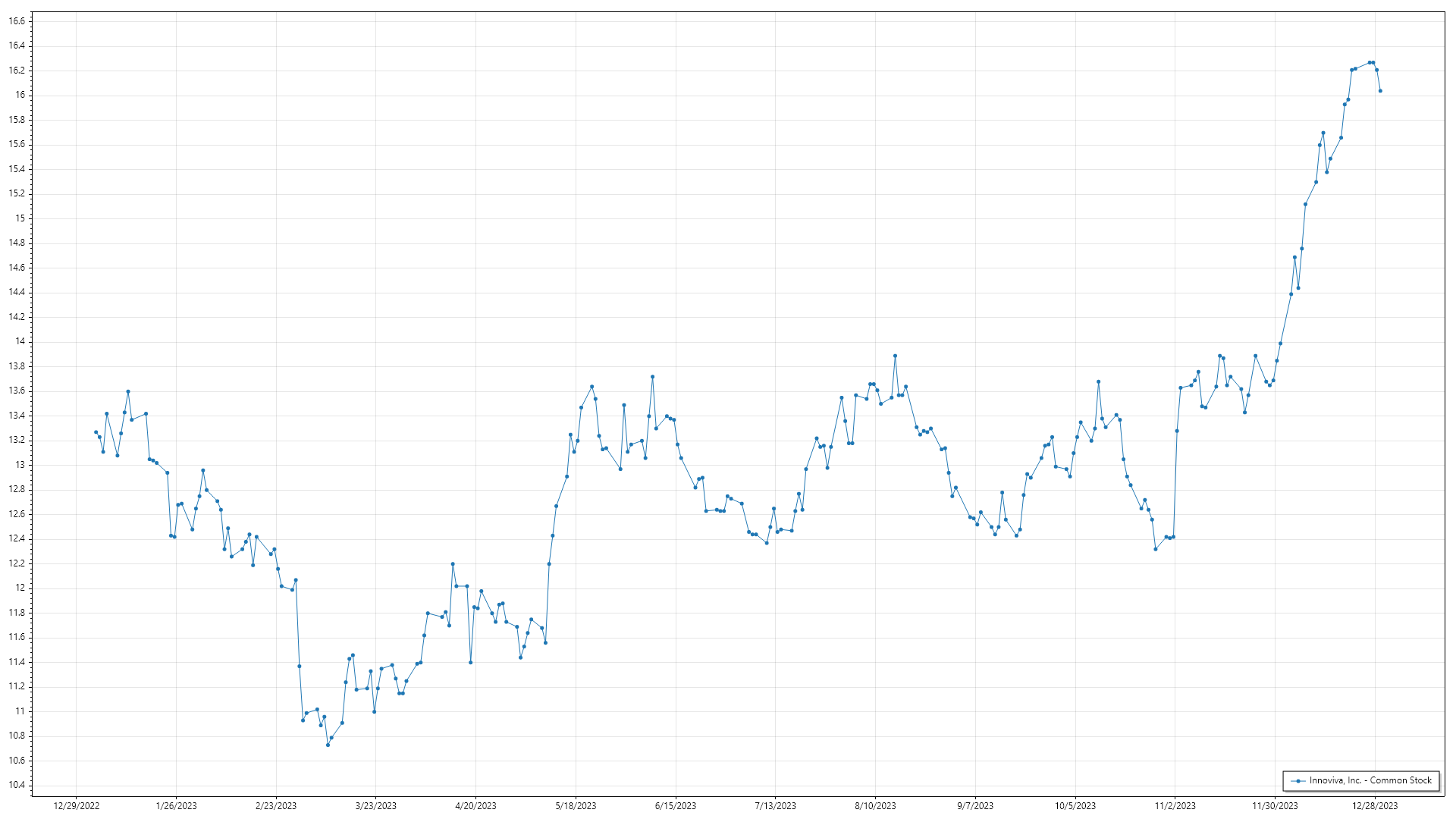Click the 2/23/2023 axis tick label
This screenshot has width=1456, height=819.
tap(276, 806)
